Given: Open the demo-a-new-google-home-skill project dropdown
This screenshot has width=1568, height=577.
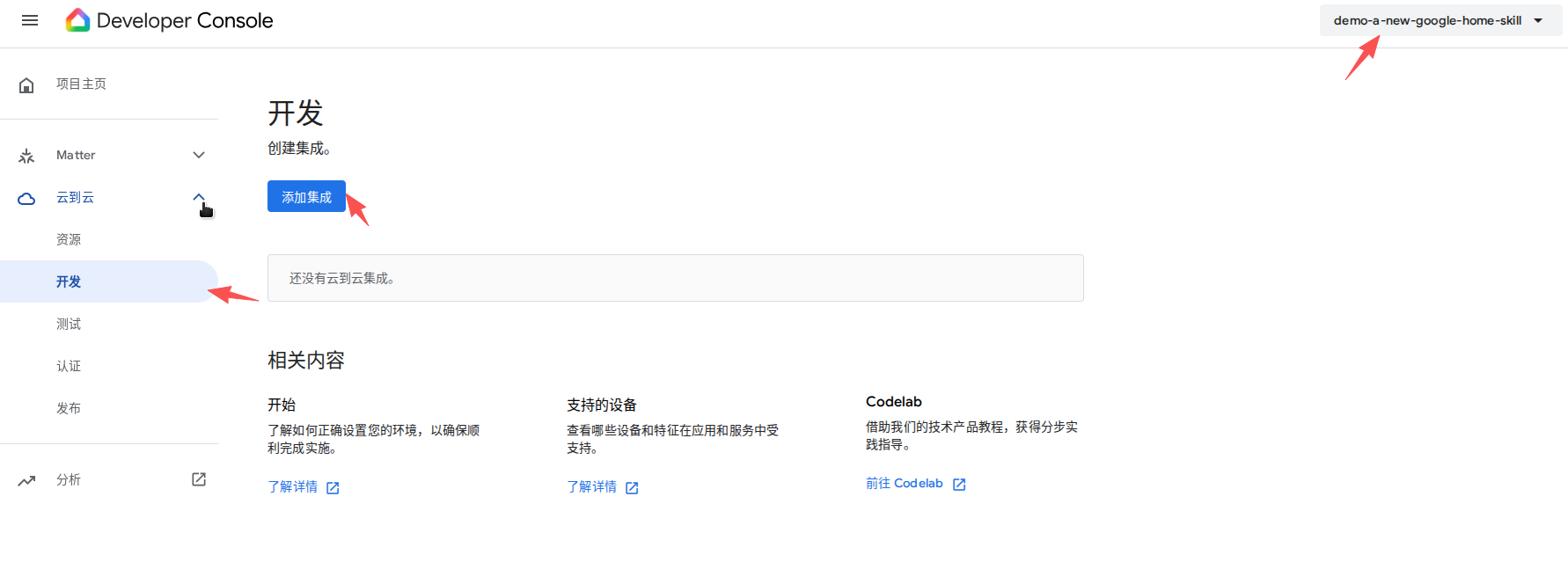Looking at the screenshot, I should [1440, 20].
